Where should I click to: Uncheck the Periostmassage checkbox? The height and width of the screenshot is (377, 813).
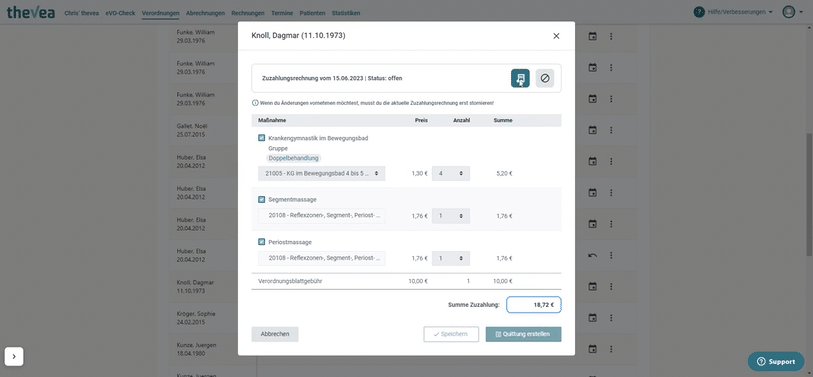tap(261, 242)
